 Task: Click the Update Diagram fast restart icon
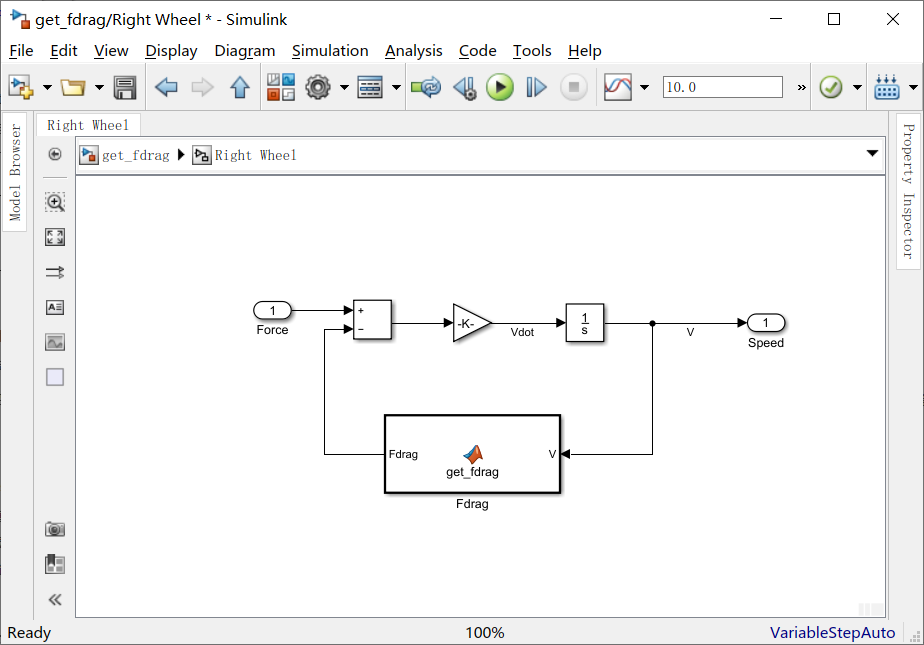426,87
